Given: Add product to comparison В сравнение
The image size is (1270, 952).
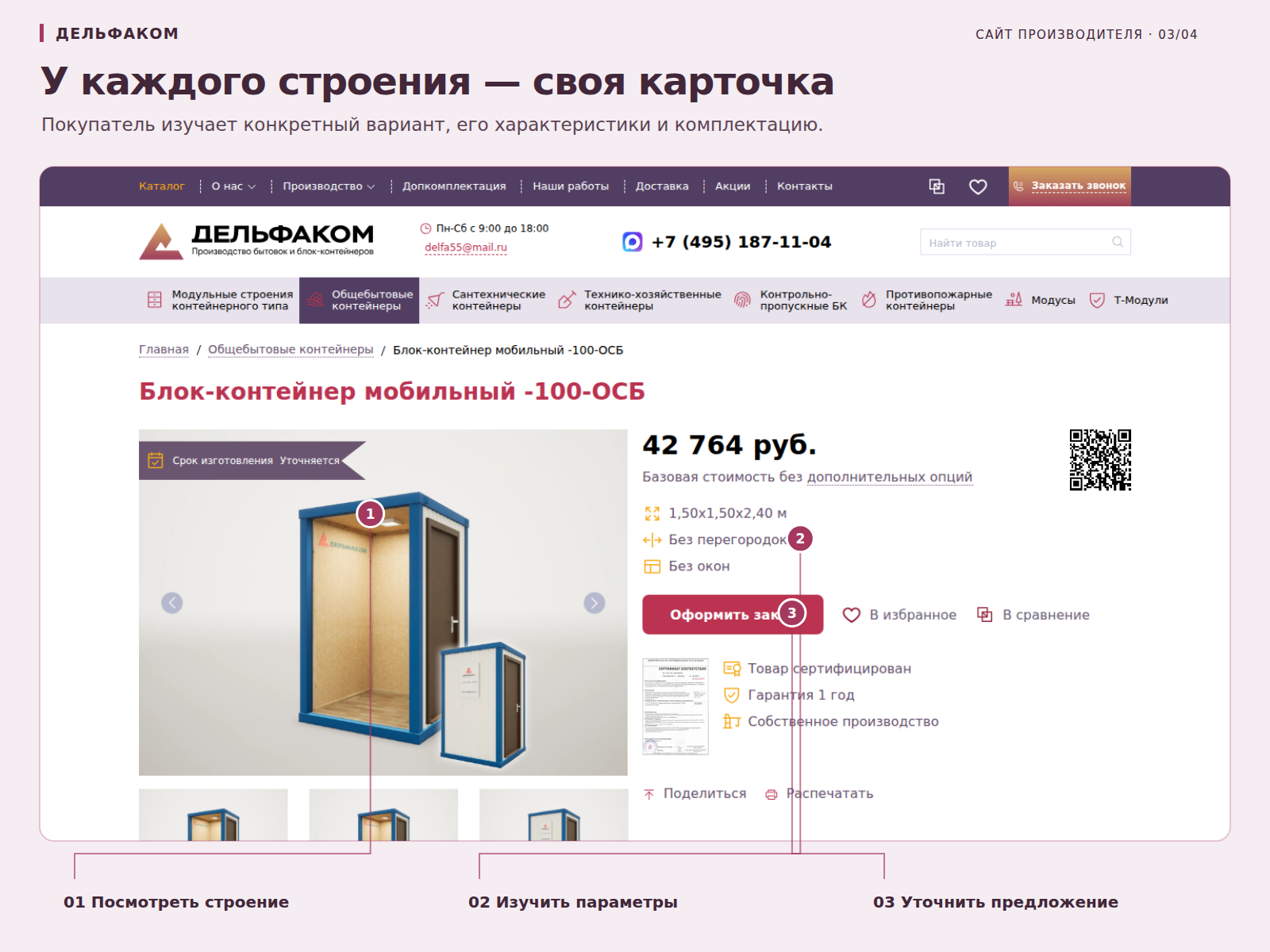Looking at the screenshot, I should [1033, 615].
